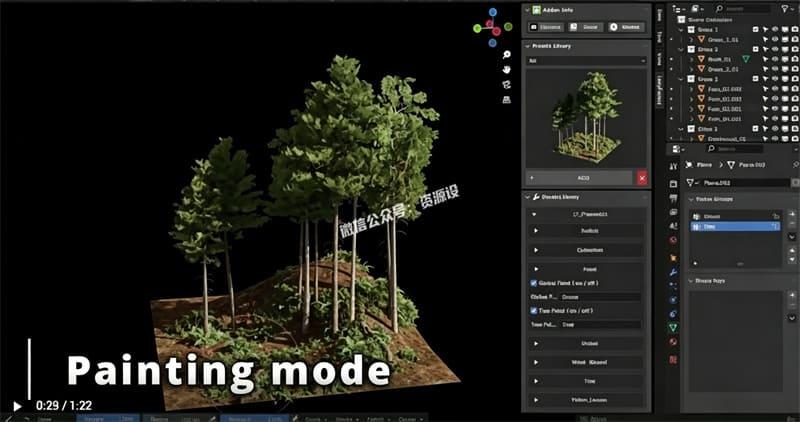This screenshot has height=422, width=800.
Task: Collapse the Vertex Groups panel
Action: click(692, 199)
